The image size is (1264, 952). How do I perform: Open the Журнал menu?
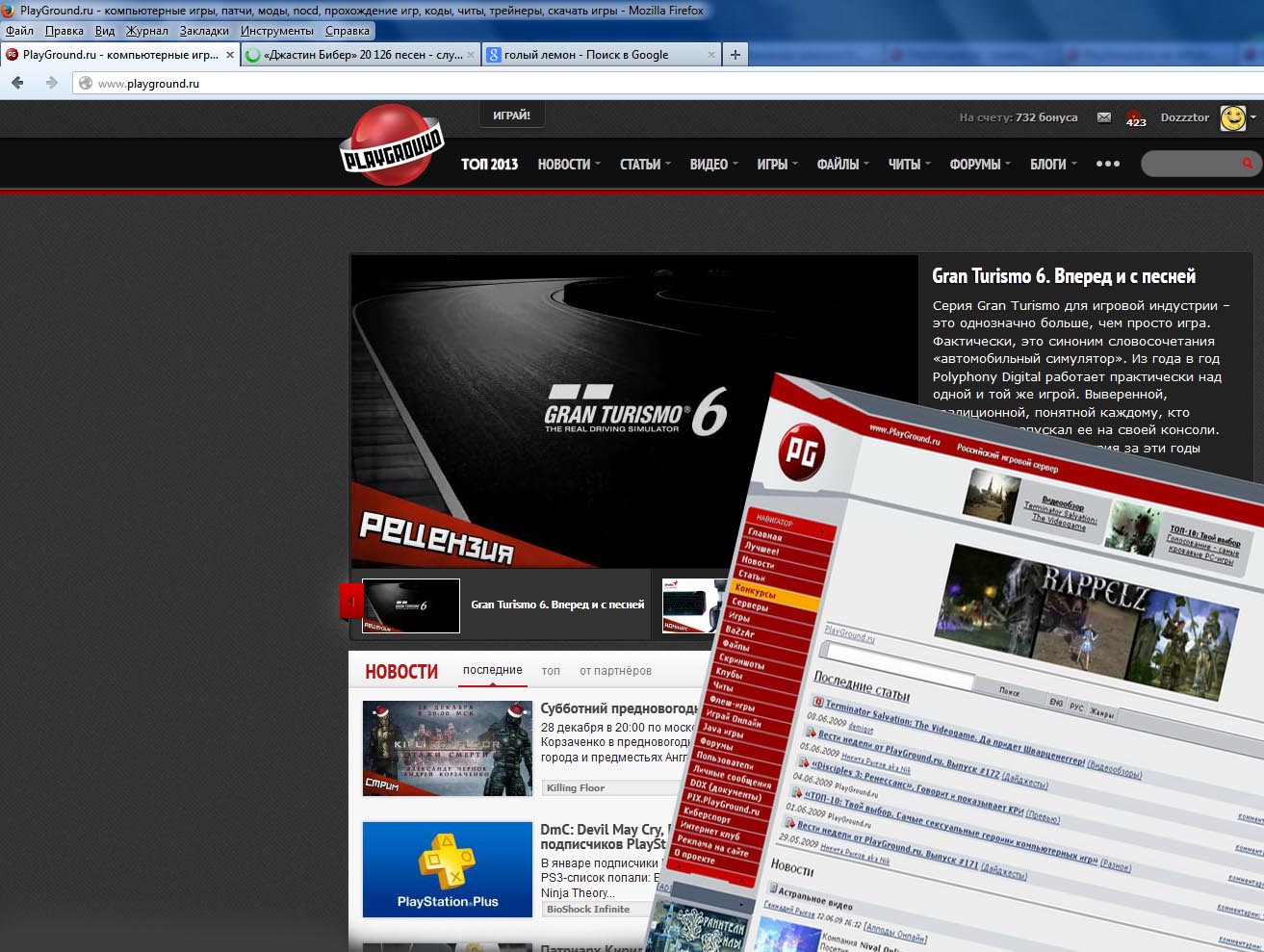[x=147, y=31]
